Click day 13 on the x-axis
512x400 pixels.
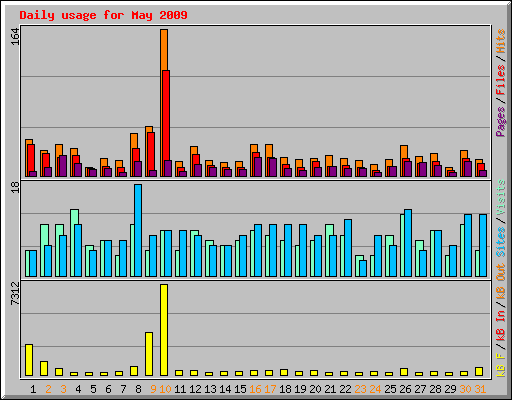[210, 389]
